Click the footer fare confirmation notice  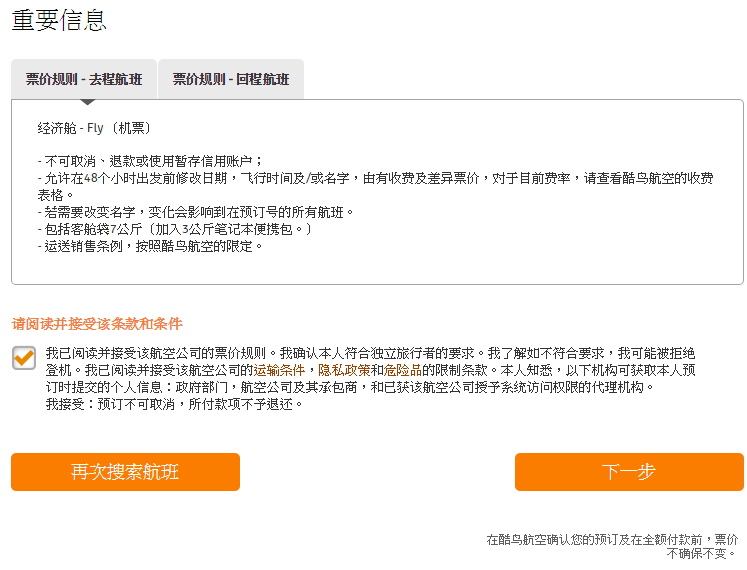tap(612, 545)
